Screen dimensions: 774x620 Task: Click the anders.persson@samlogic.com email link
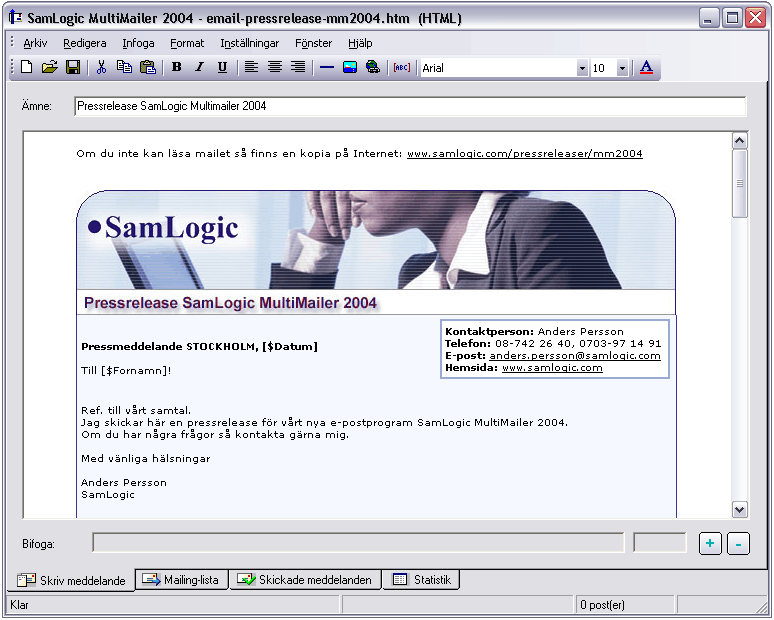tap(575, 355)
